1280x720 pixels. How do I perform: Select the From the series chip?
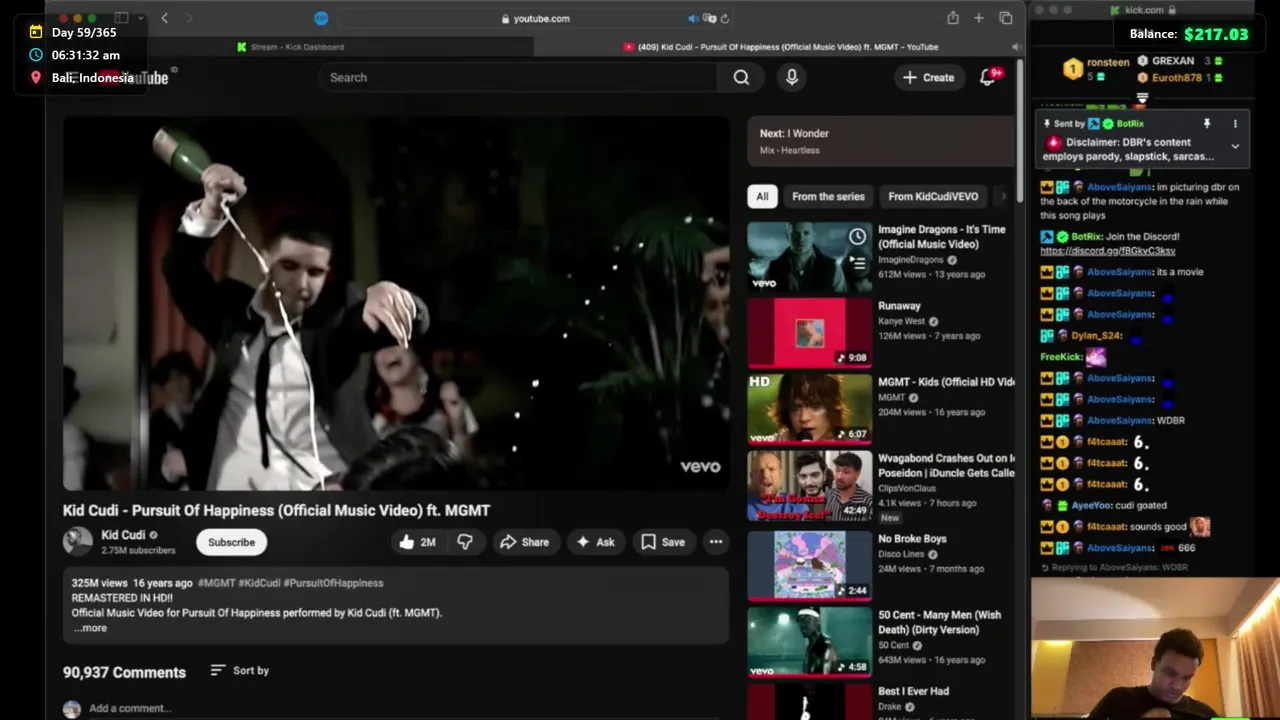pos(828,196)
